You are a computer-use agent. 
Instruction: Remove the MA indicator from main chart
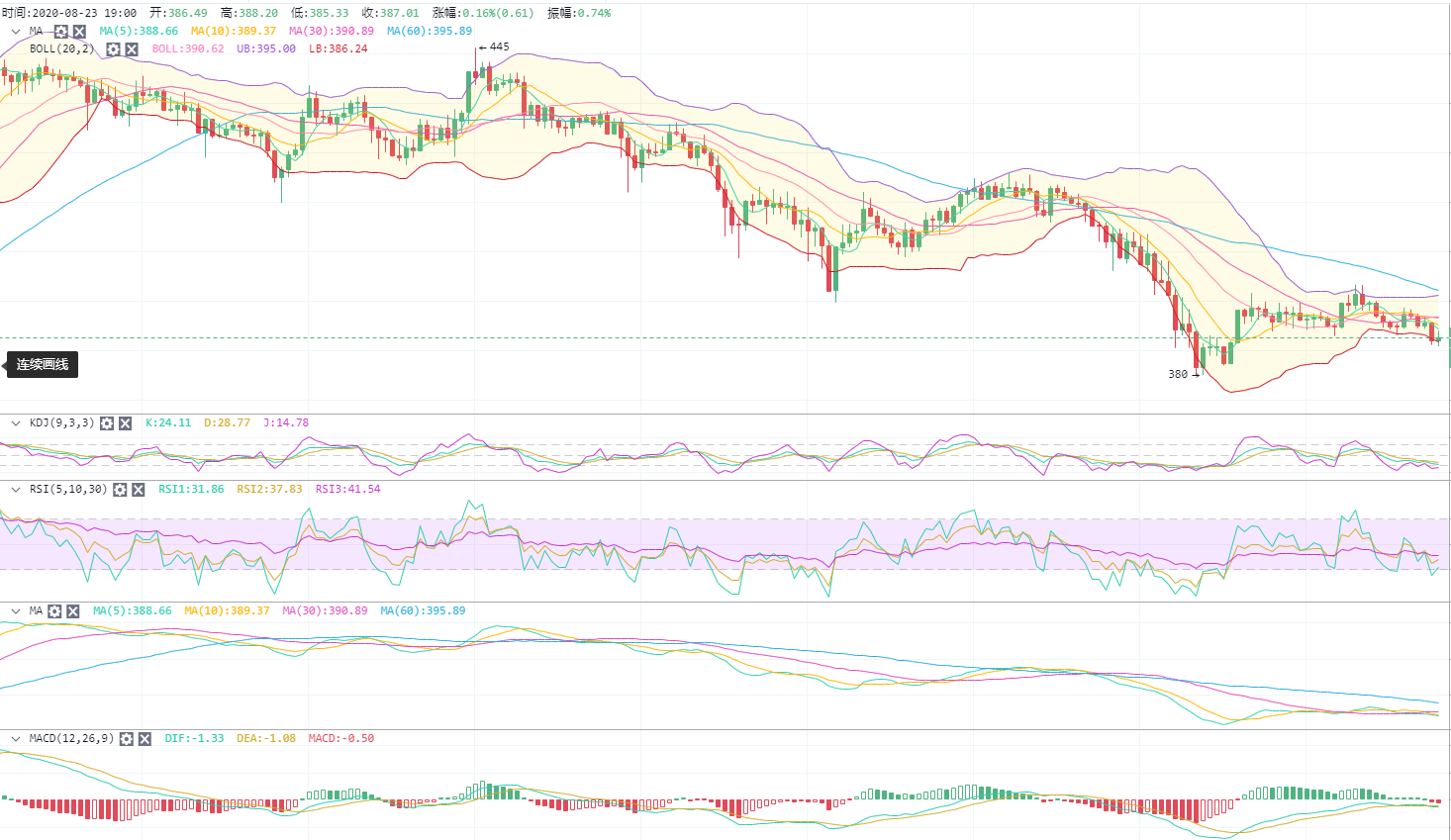click(79, 32)
